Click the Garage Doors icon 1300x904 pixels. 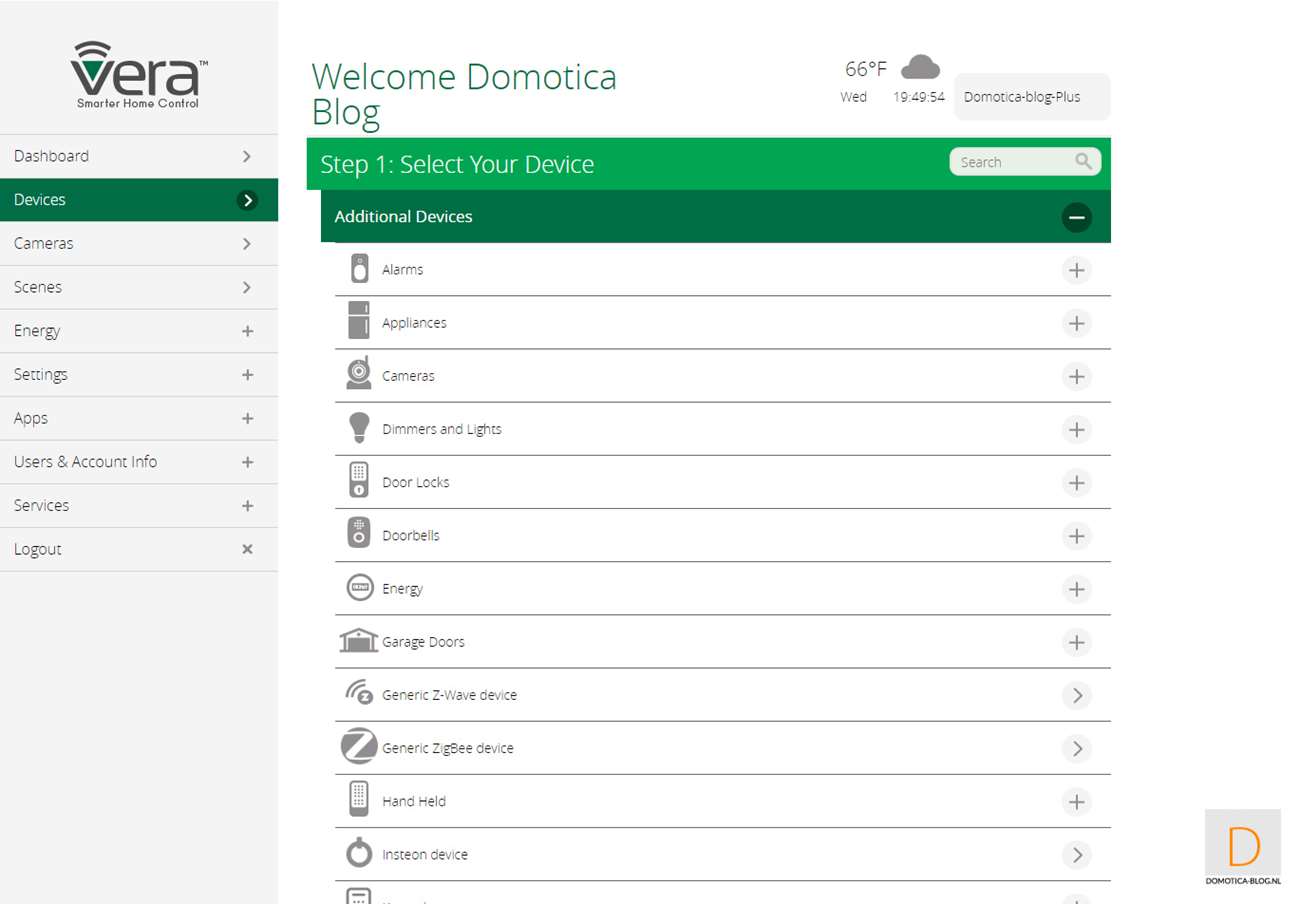(x=359, y=641)
